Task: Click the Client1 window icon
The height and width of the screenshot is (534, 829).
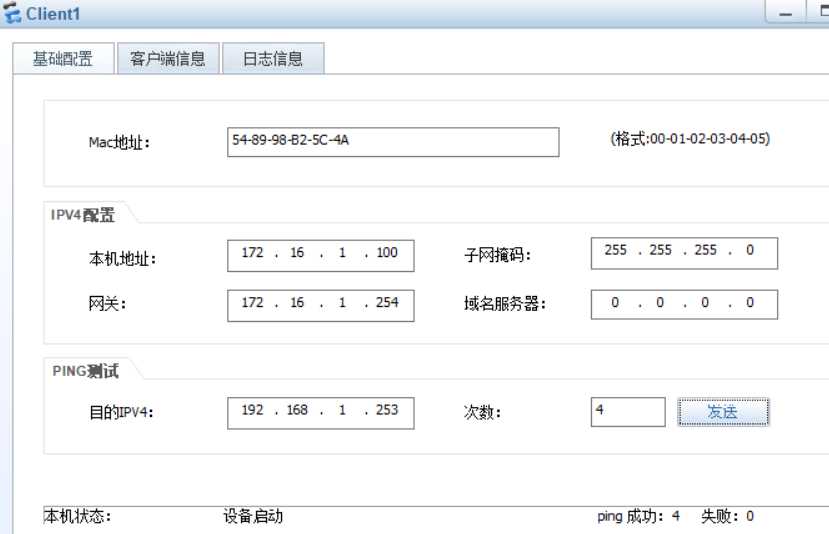Action: click(x=11, y=13)
